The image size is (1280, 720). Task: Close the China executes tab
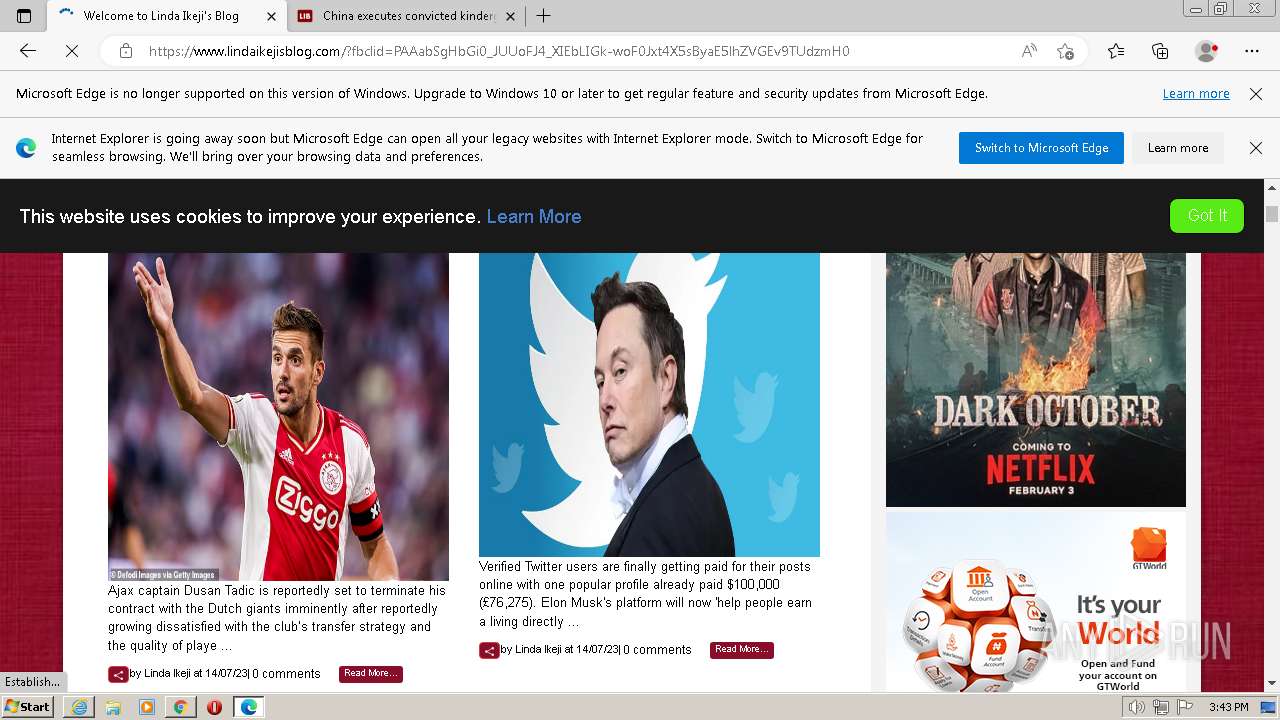click(511, 16)
